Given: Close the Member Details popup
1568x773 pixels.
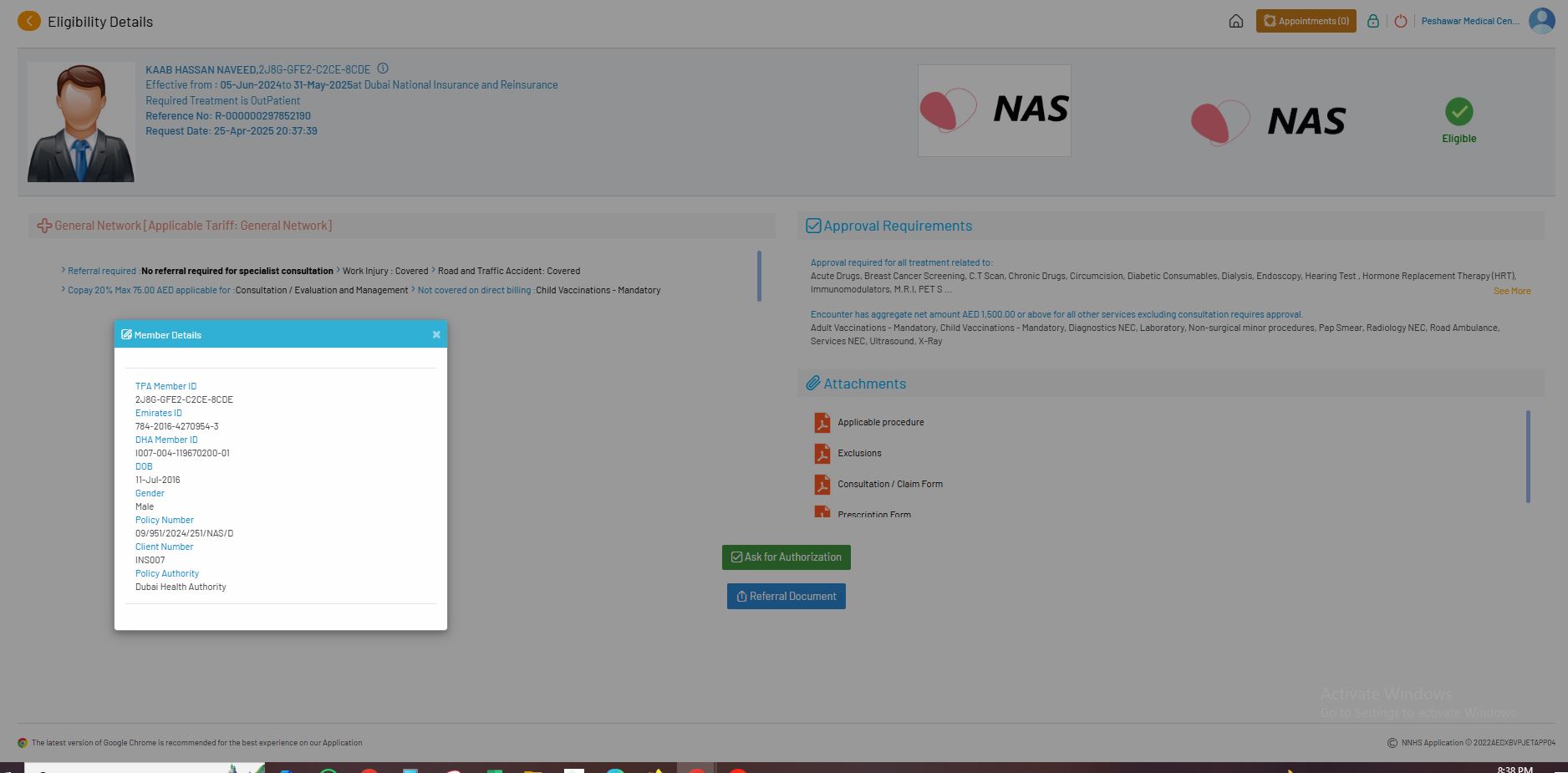Looking at the screenshot, I should click(436, 334).
